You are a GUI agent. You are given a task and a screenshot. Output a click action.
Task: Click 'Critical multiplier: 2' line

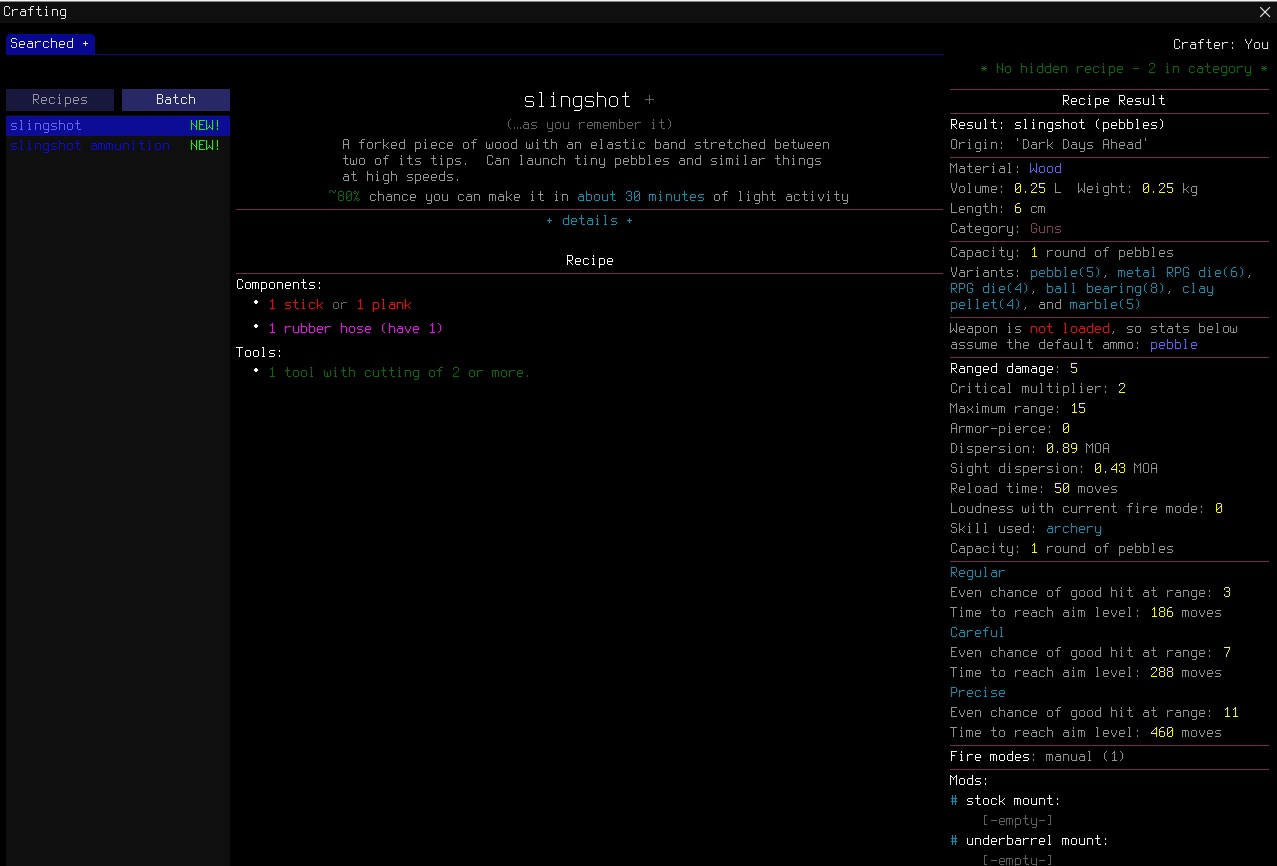[1038, 389]
